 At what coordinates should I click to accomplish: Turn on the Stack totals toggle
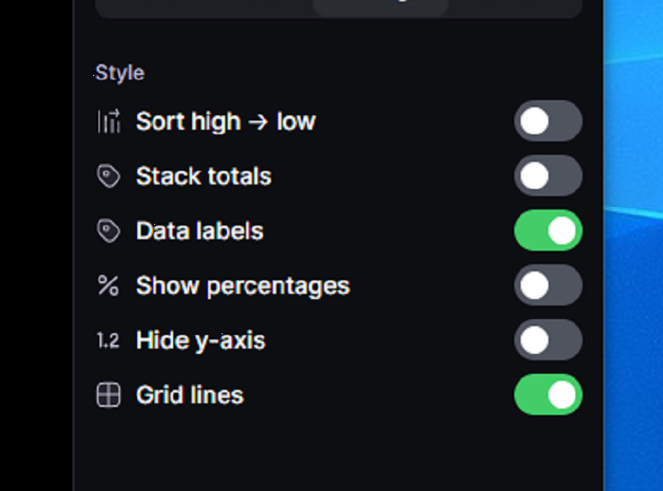pos(548,176)
